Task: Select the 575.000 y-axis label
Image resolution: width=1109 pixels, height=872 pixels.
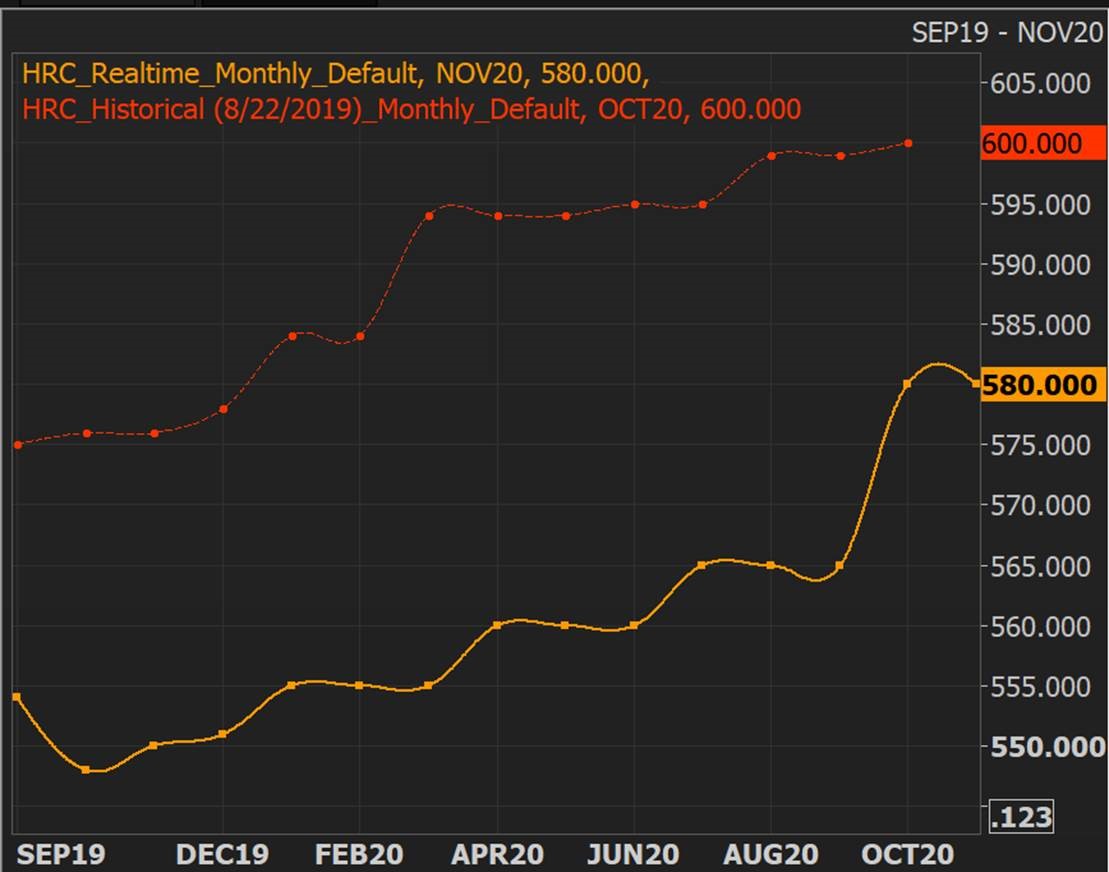Action: [x=1040, y=445]
